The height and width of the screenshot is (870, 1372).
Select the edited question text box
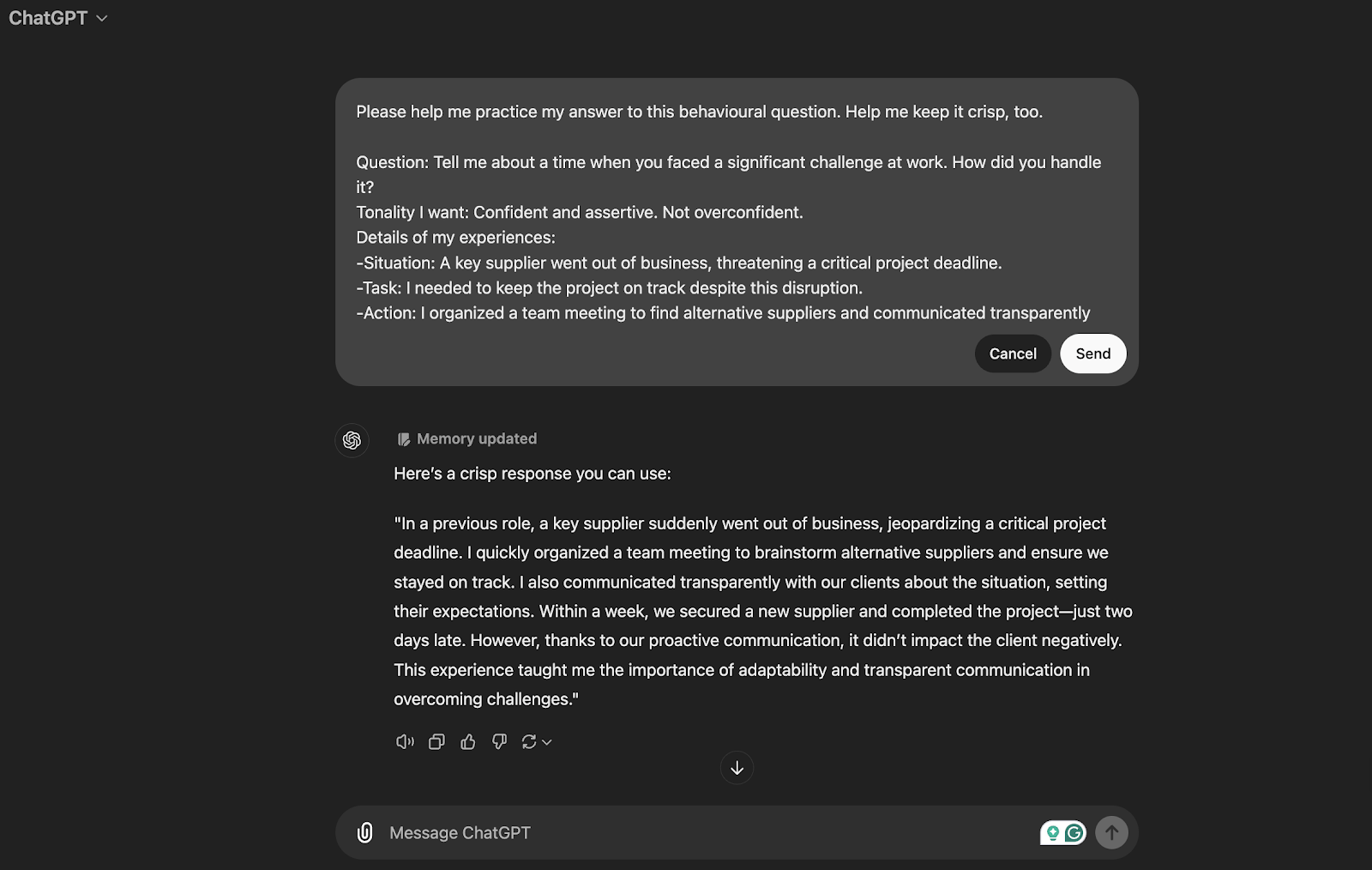point(736,214)
